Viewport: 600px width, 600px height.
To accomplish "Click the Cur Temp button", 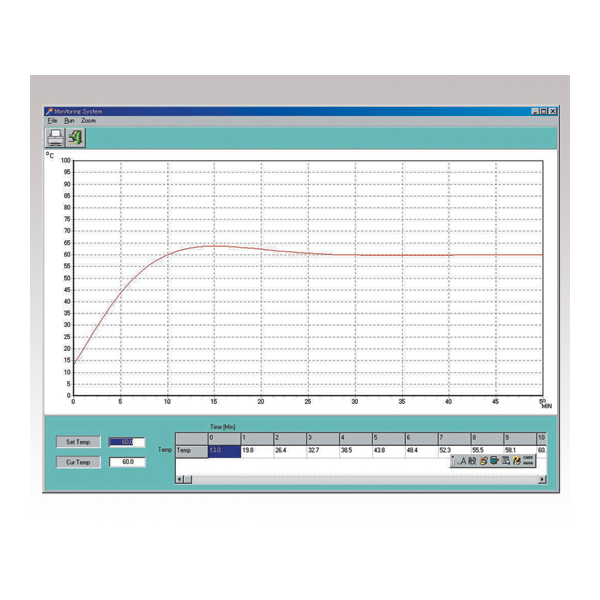I will 78,462.
